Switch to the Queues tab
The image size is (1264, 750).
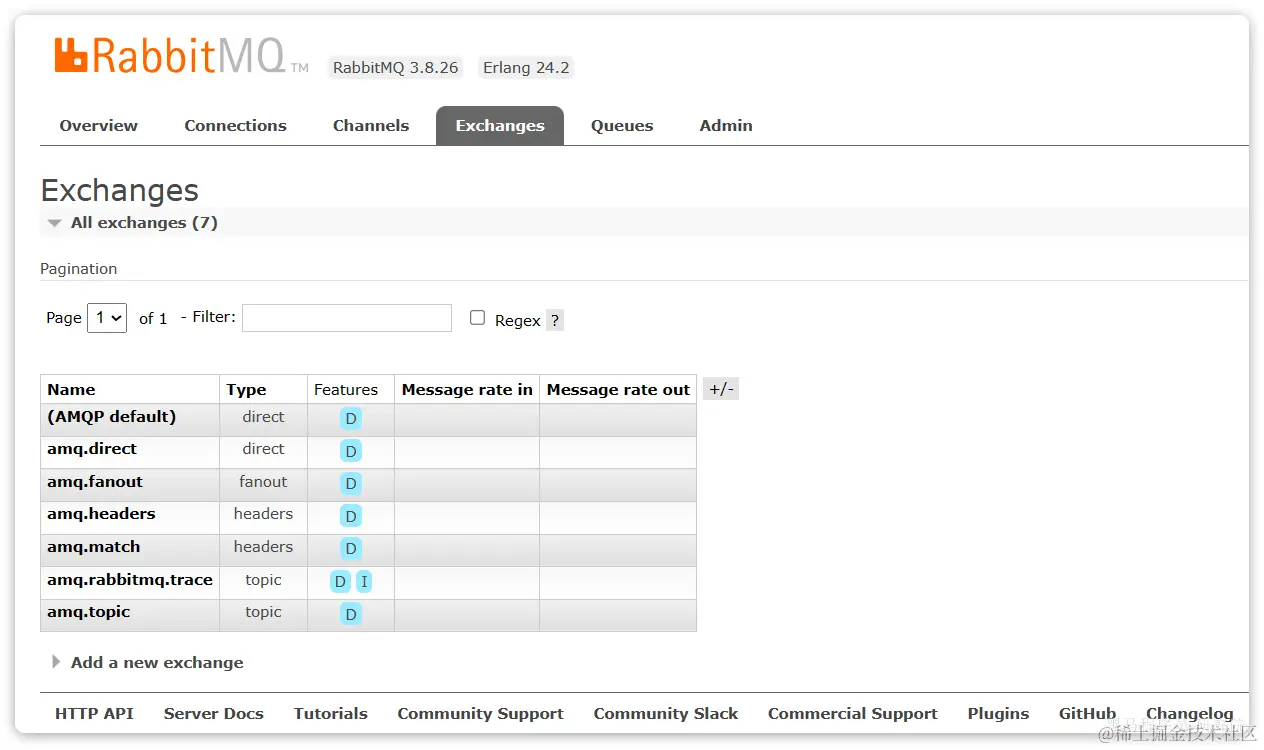(x=622, y=125)
